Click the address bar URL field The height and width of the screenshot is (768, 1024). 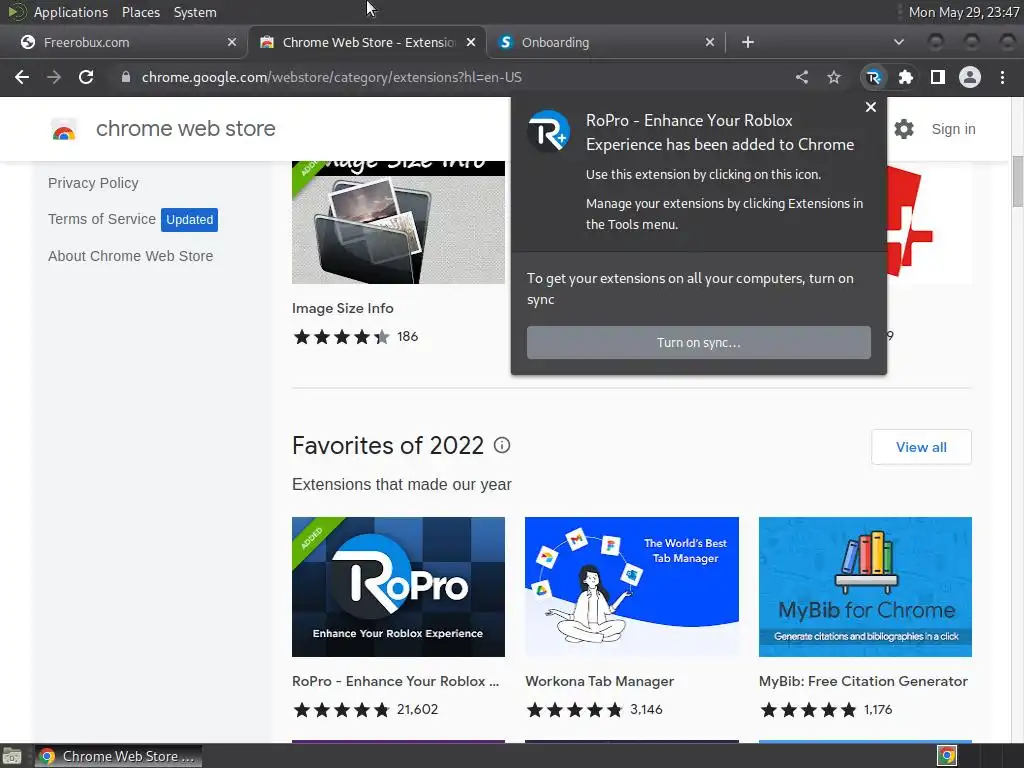tap(451, 77)
